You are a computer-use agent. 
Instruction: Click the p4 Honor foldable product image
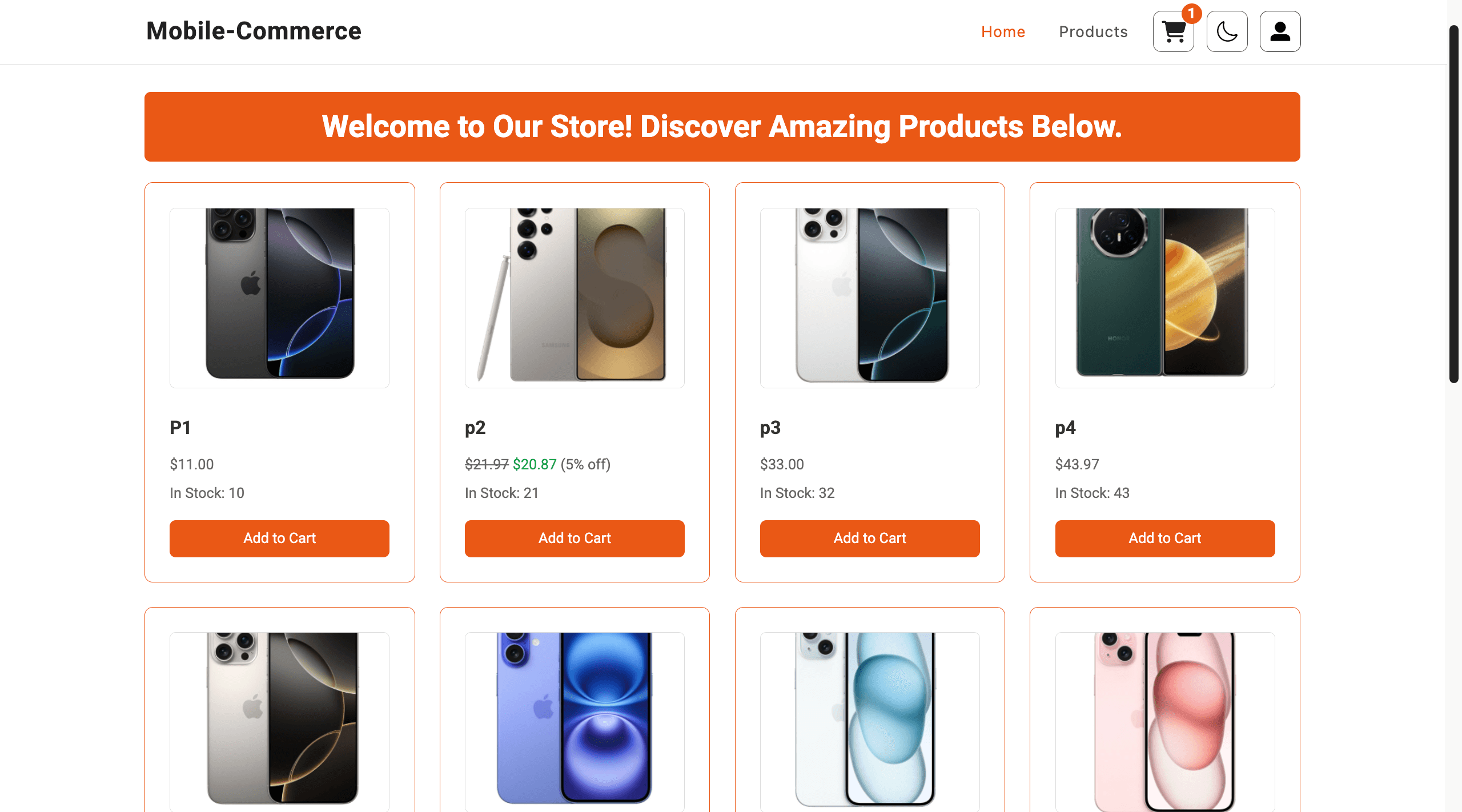(1165, 295)
